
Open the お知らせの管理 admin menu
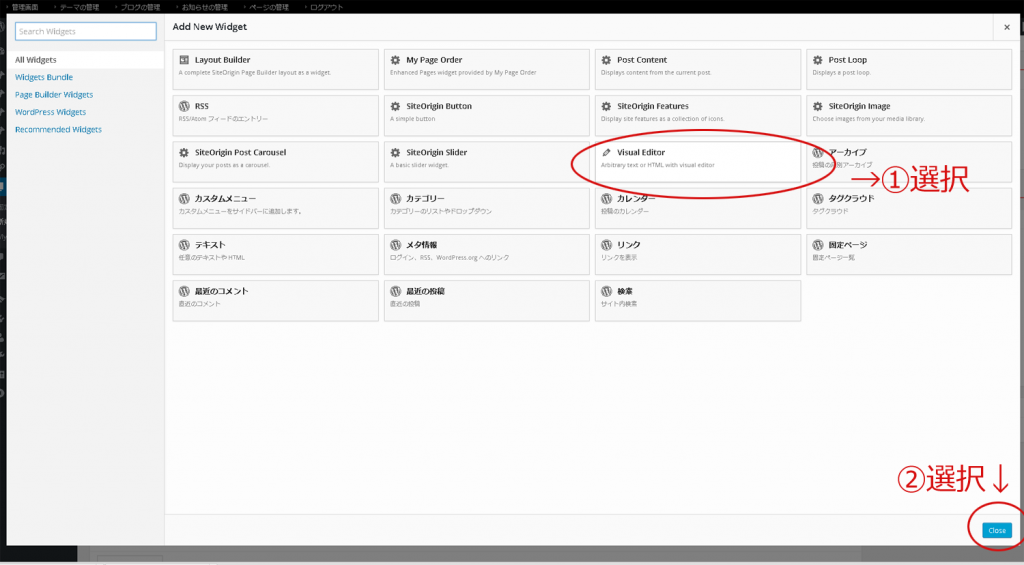[x=204, y=7]
